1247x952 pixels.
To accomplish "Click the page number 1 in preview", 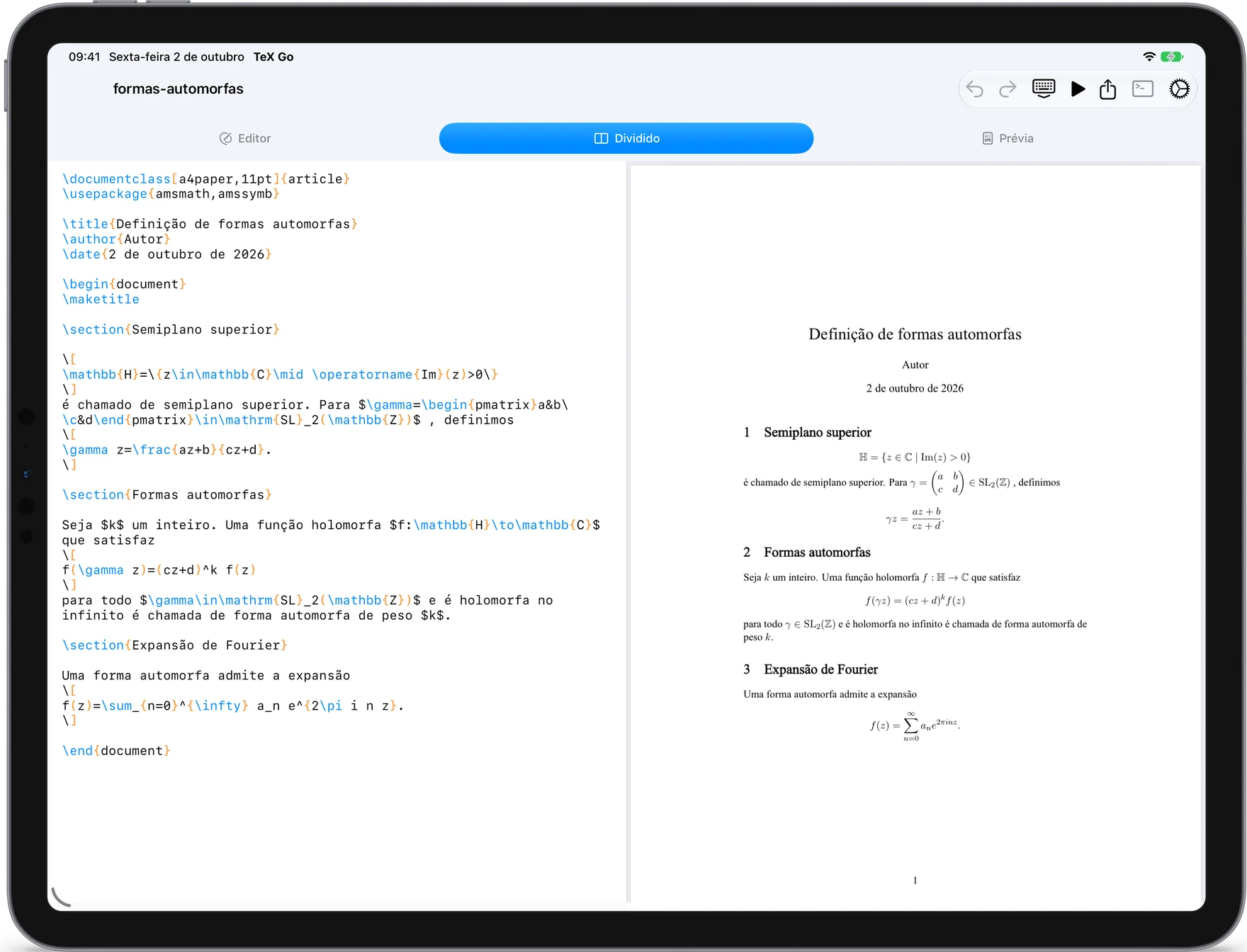I will click(915, 880).
